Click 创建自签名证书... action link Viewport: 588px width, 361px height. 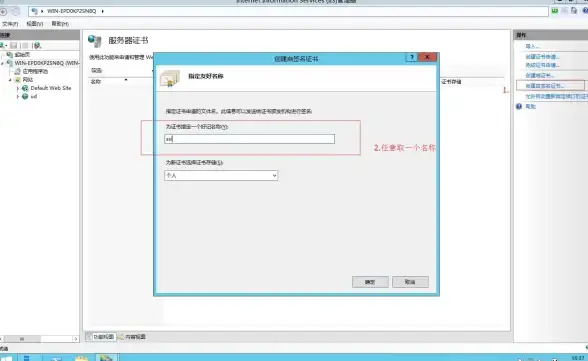click(x=545, y=85)
